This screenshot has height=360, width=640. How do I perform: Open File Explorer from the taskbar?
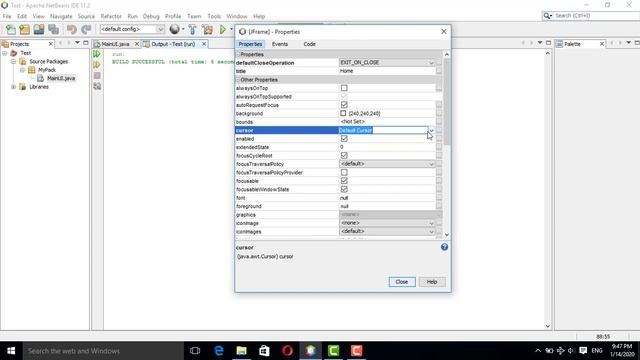click(242, 351)
